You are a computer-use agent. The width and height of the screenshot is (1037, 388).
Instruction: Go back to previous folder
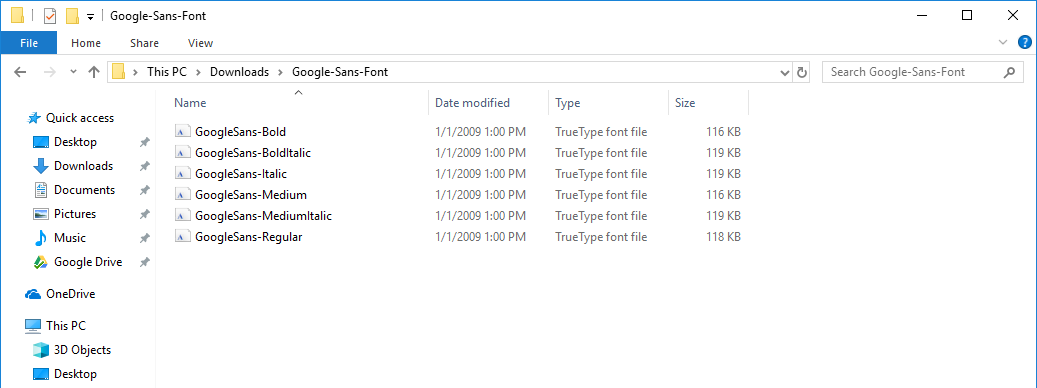pos(20,72)
